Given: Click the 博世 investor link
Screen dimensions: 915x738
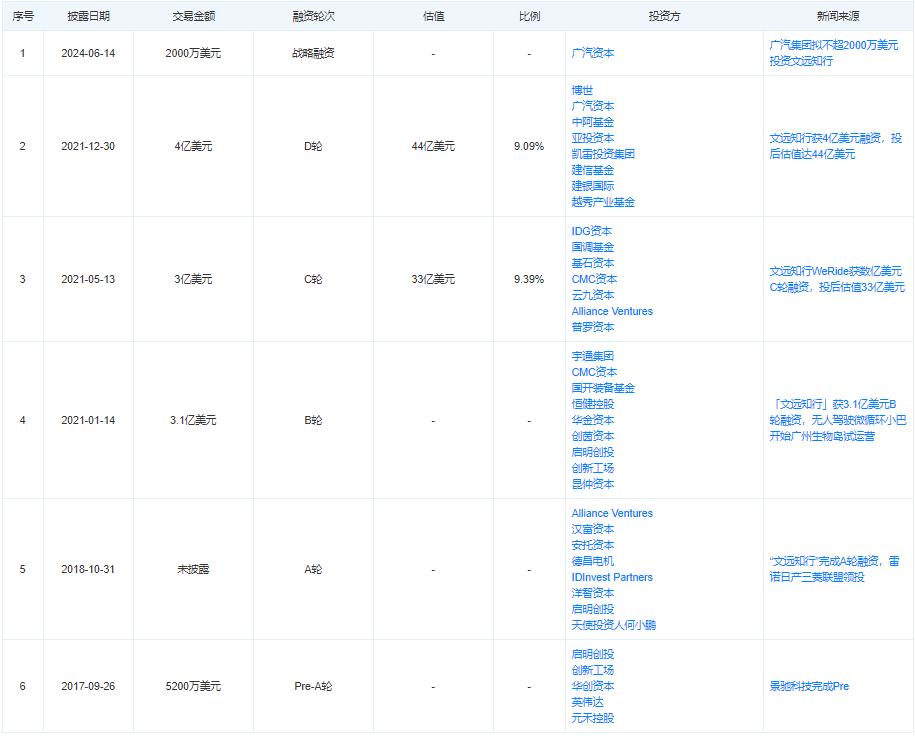Looking at the screenshot, I should pos(582,90).
